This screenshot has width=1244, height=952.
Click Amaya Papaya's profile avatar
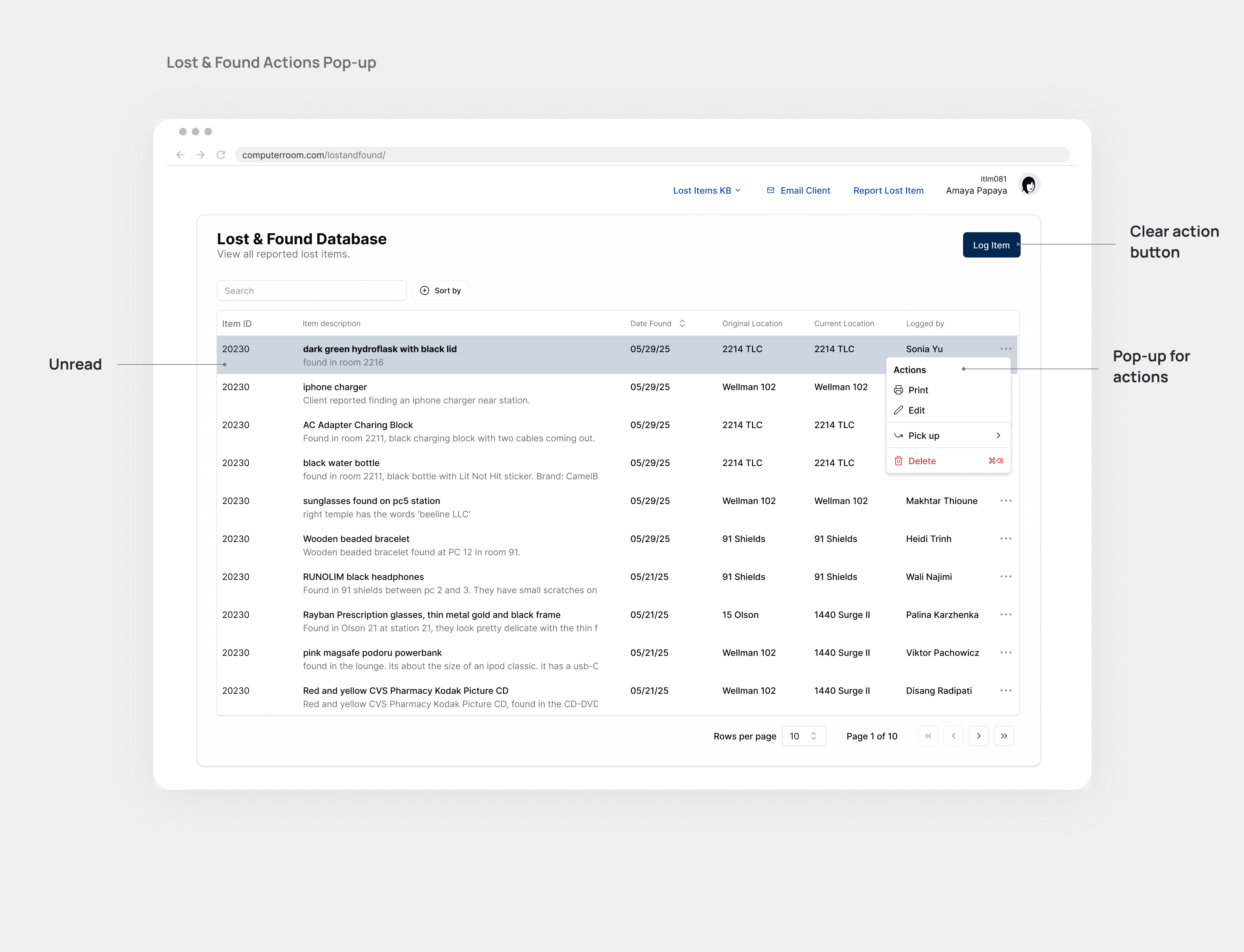pos(1029,185)
